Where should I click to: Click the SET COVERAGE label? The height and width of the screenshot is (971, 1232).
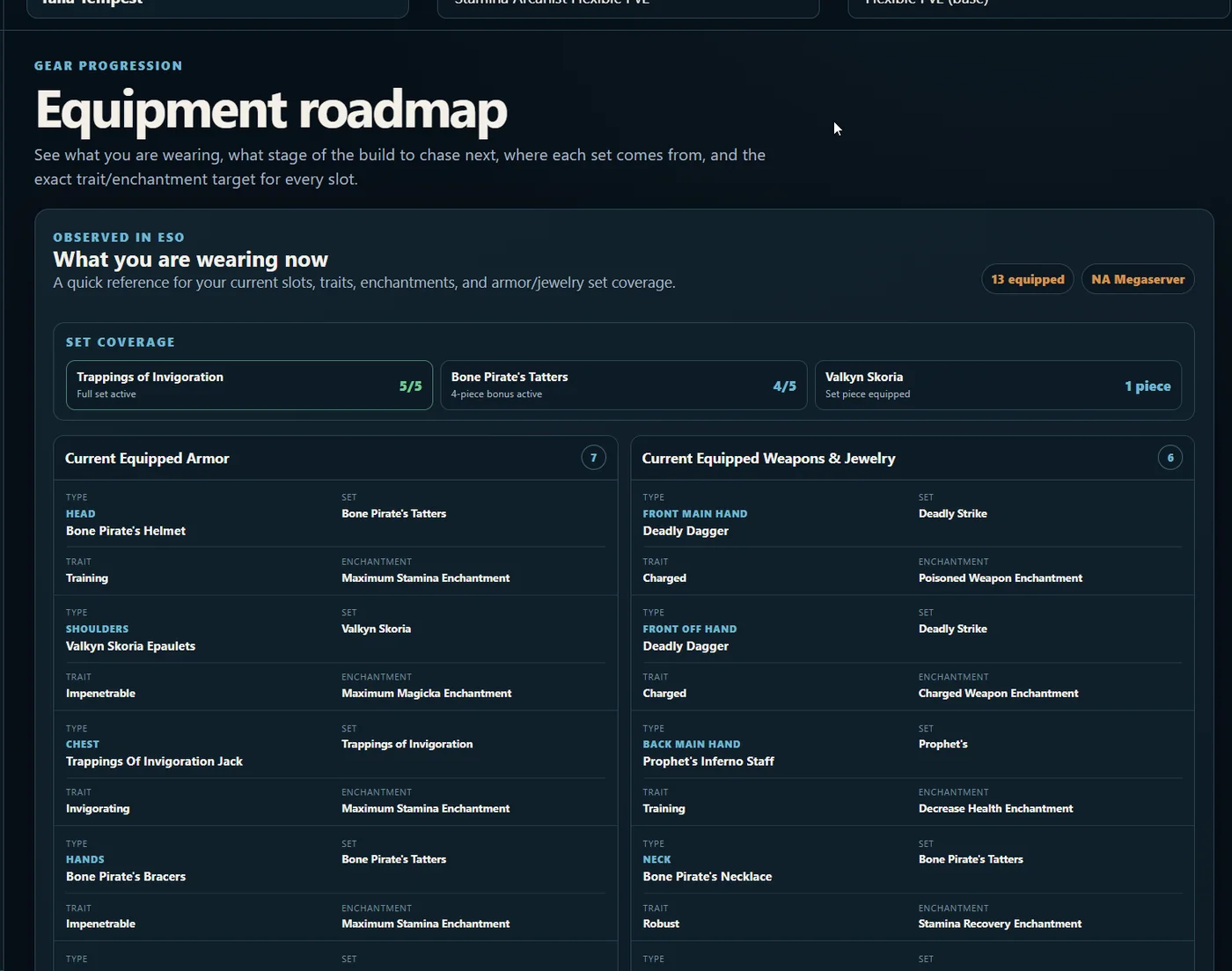[x=121, y=342]
